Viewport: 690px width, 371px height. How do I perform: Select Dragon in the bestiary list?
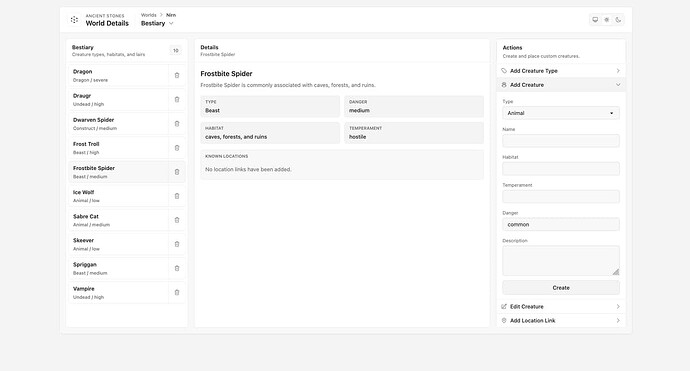(118, 76)
